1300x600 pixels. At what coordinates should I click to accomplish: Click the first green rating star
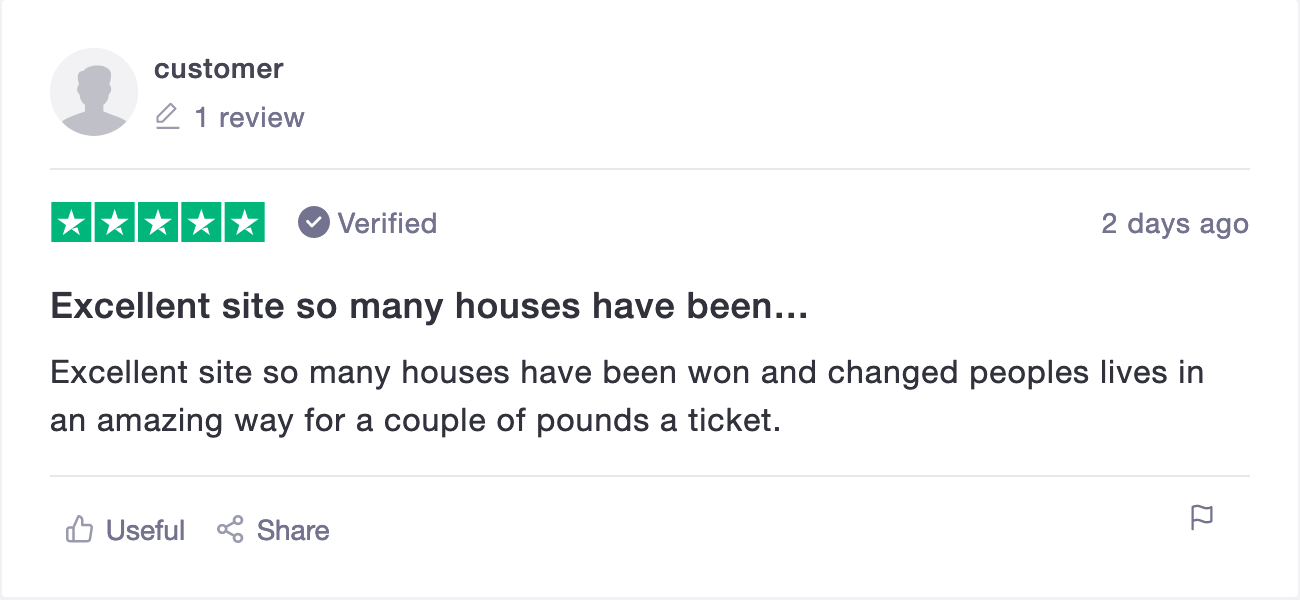click(72, 222)
